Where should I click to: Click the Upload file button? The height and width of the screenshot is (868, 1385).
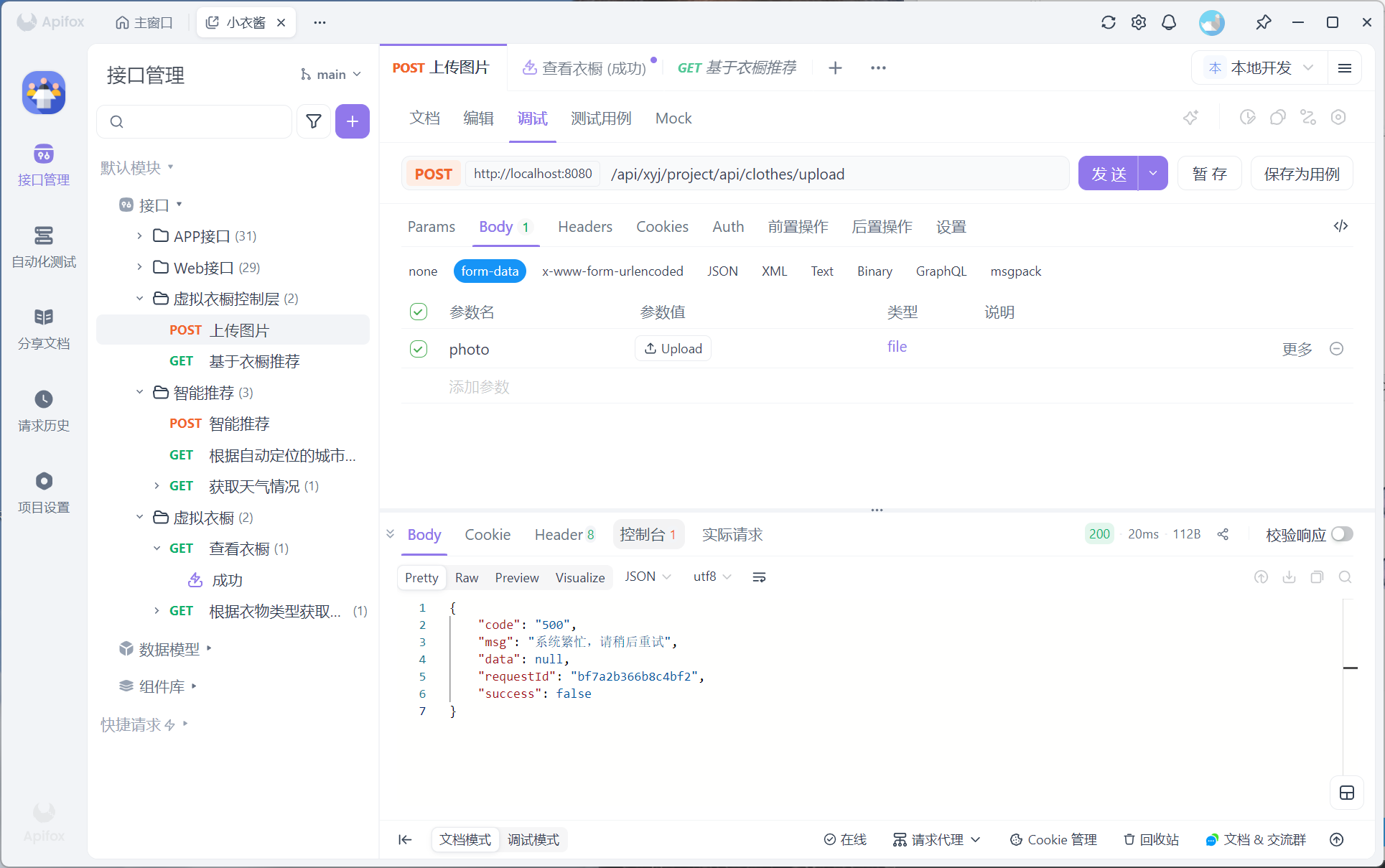pos(673,349)
